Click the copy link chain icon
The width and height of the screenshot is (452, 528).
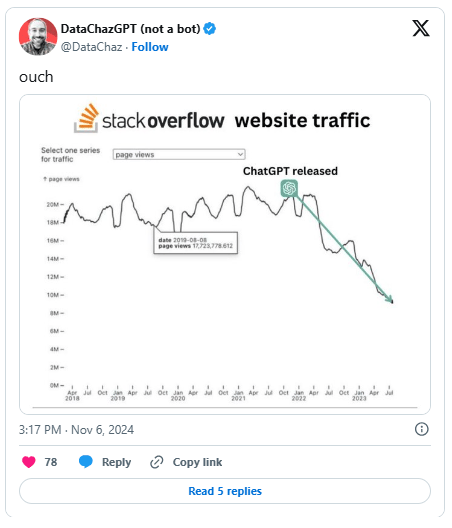(157, 462)
